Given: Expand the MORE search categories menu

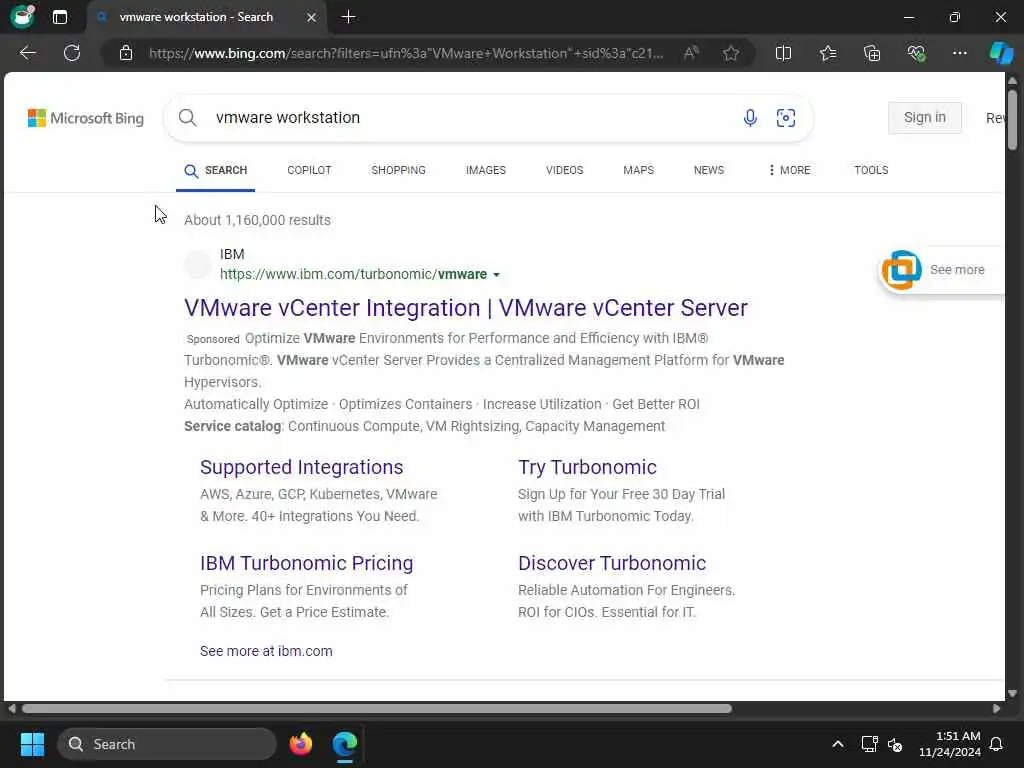Looking at the screenshot, I should pyautogui.click(x=789, y=170).
